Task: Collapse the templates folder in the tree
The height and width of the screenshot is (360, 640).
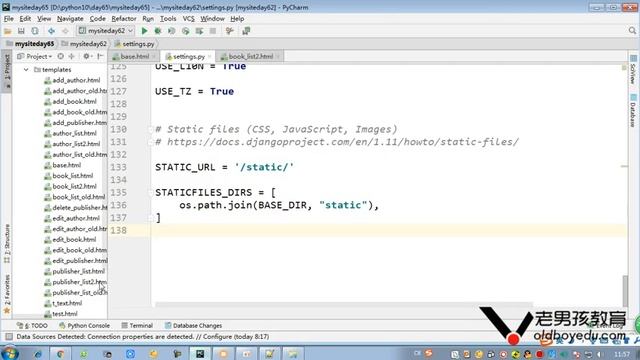Action: coord(26,70)
